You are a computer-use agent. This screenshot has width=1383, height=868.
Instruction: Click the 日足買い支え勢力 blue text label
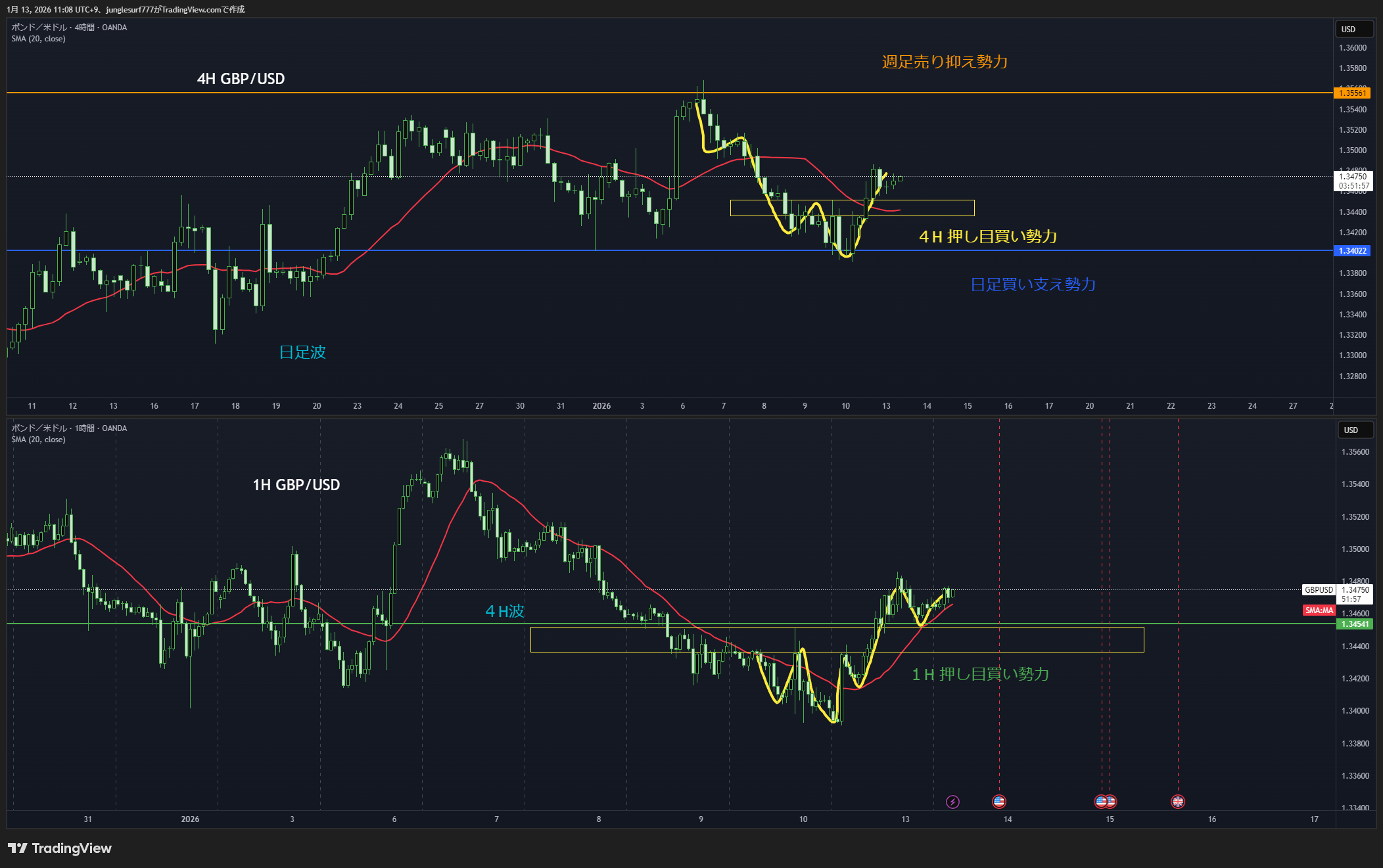pyautogui.click(x=1033, y=285)
